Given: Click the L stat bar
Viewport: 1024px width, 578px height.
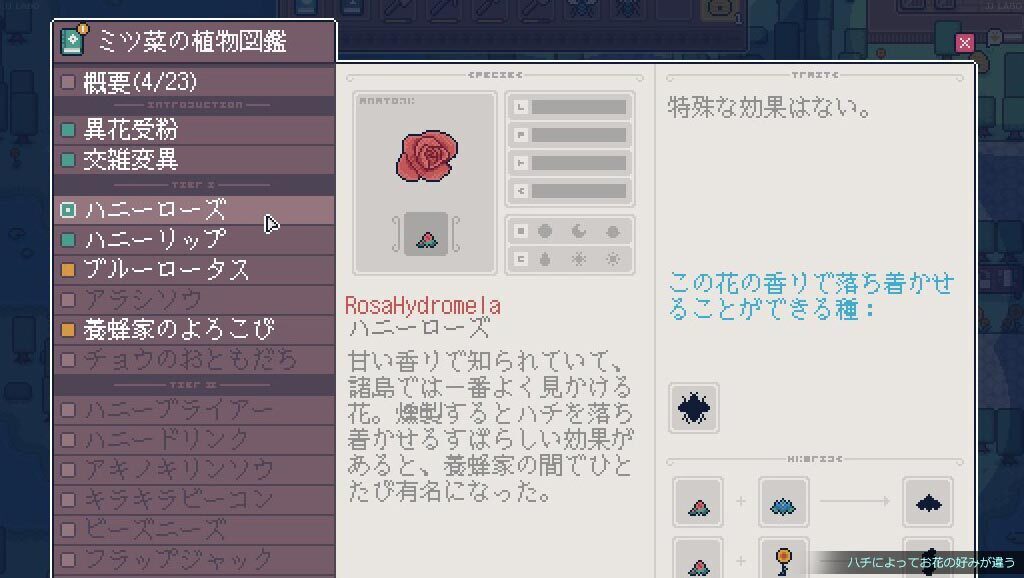Looking at the screenshot, I should click(x=569, y=106).
